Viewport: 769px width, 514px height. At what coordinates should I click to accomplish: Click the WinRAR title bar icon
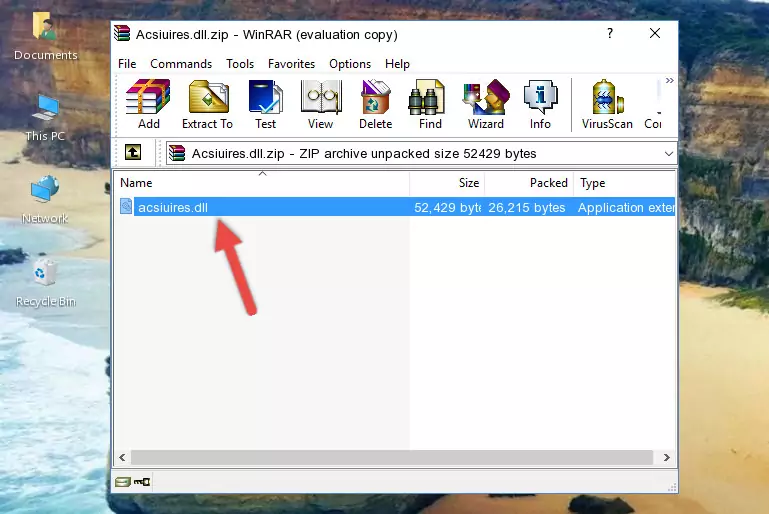point(122,33)
